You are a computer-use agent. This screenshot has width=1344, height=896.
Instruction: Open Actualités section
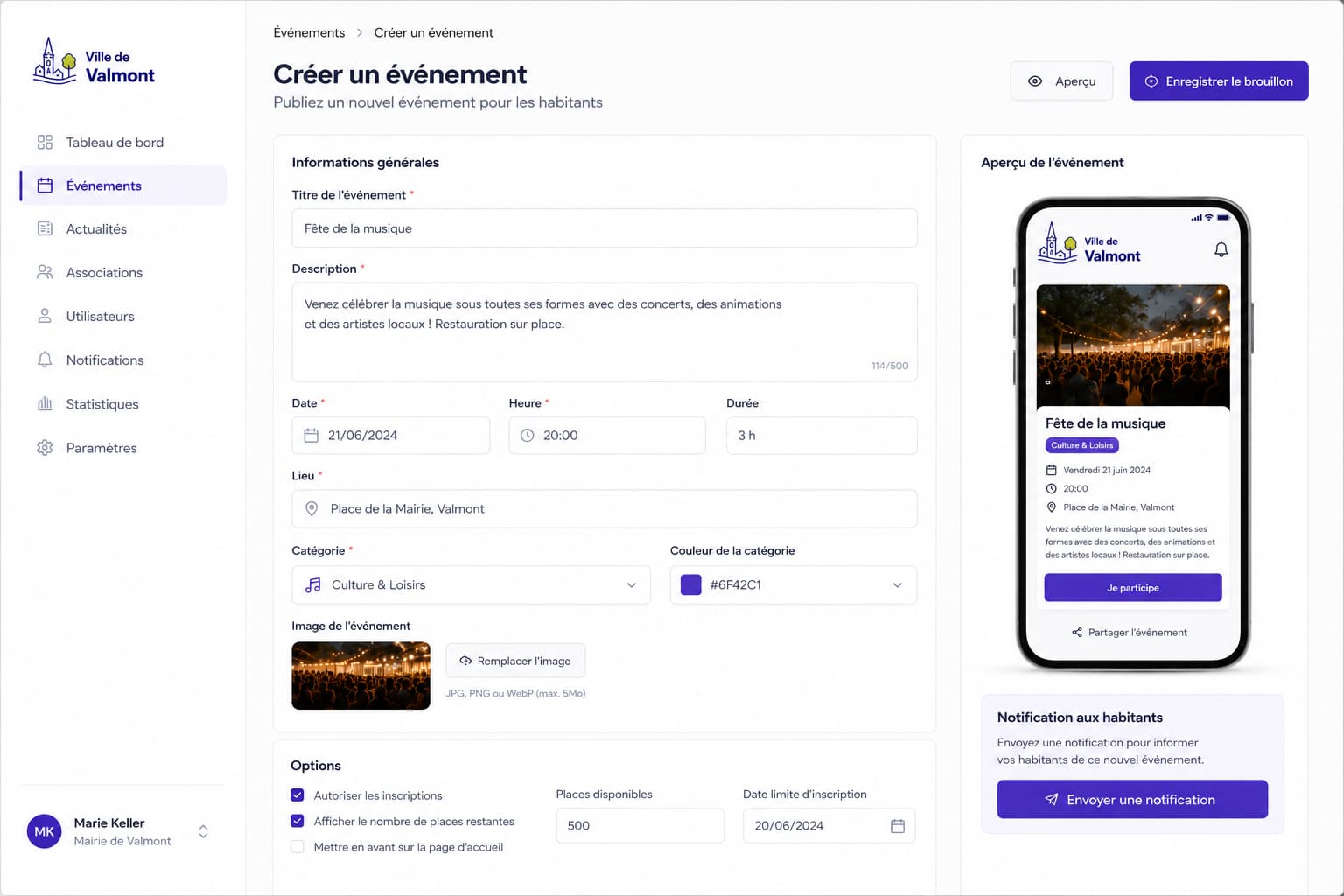pyautogui.click(x=122, y=228)
